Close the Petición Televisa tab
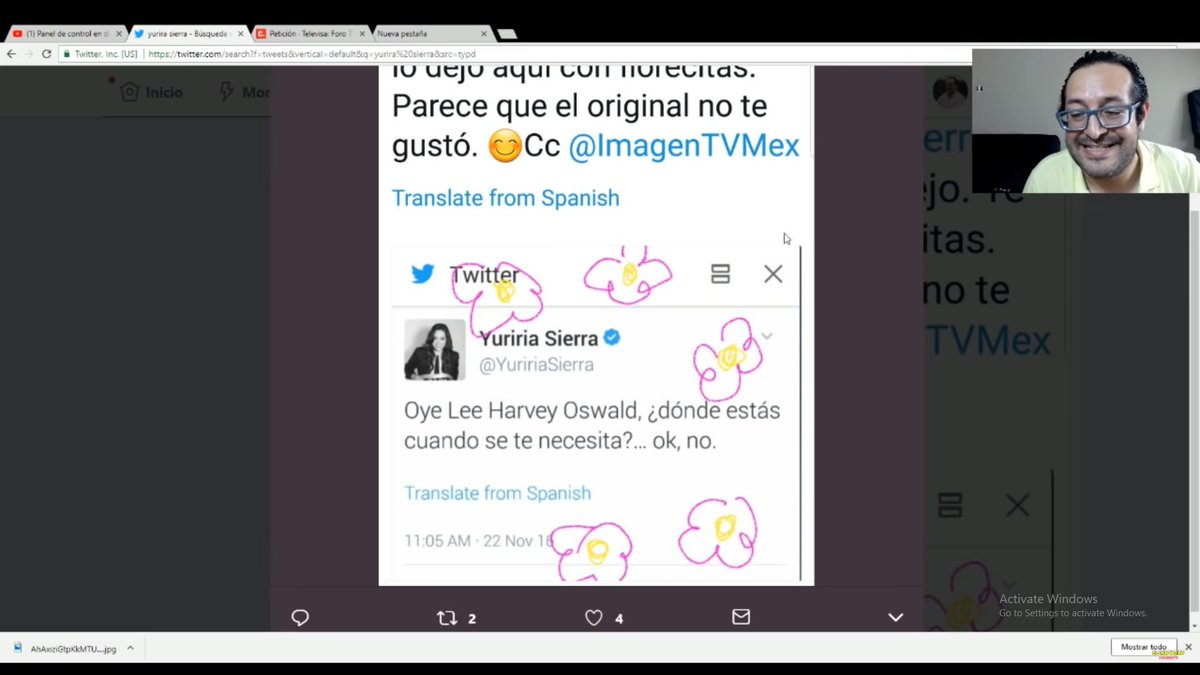 (362, 33)
